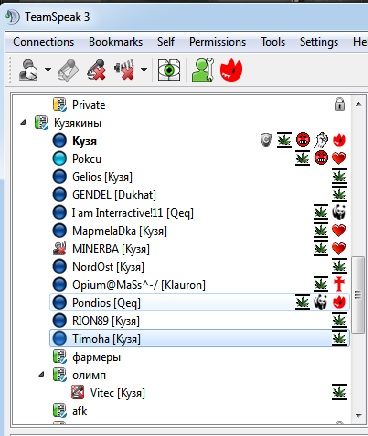The width and height of the screenshot is (368, 436).
Task: Open the Self menu
Action: tap(166, 42)
